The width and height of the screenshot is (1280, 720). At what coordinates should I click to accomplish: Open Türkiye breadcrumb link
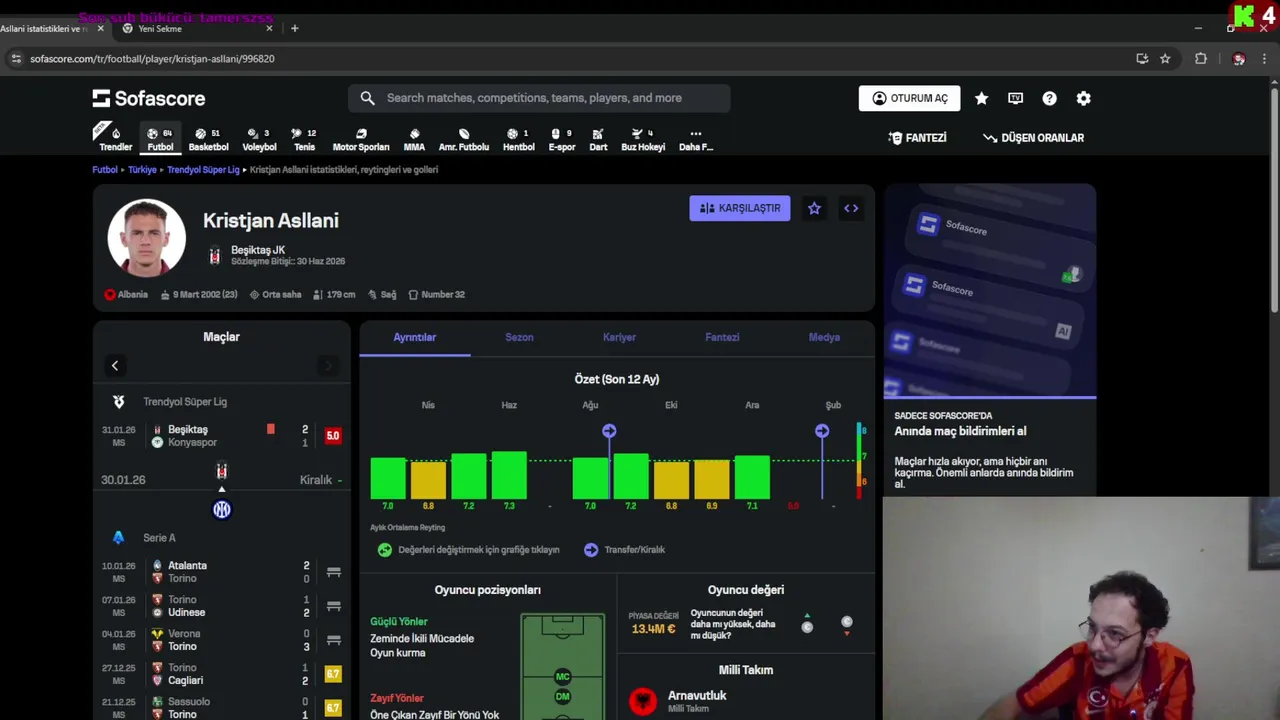pyautogui.click(x=142, y=170)
